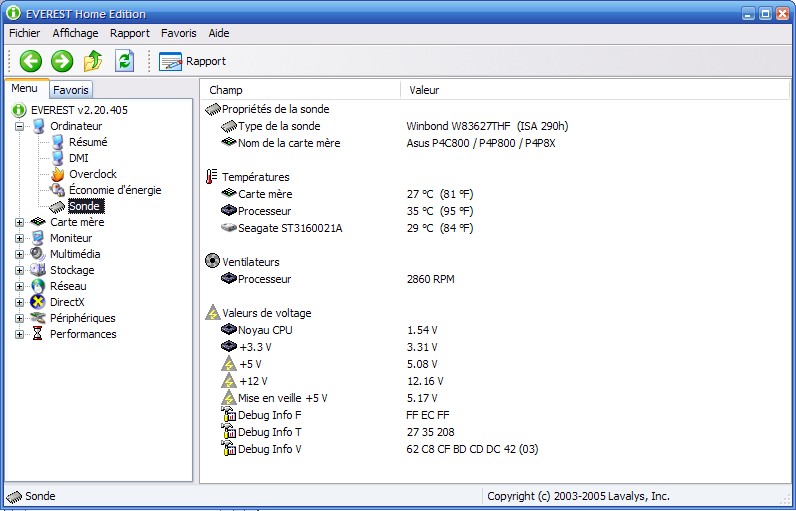
Task: Expand the Stockage tree node
Action: pos(20,270)
